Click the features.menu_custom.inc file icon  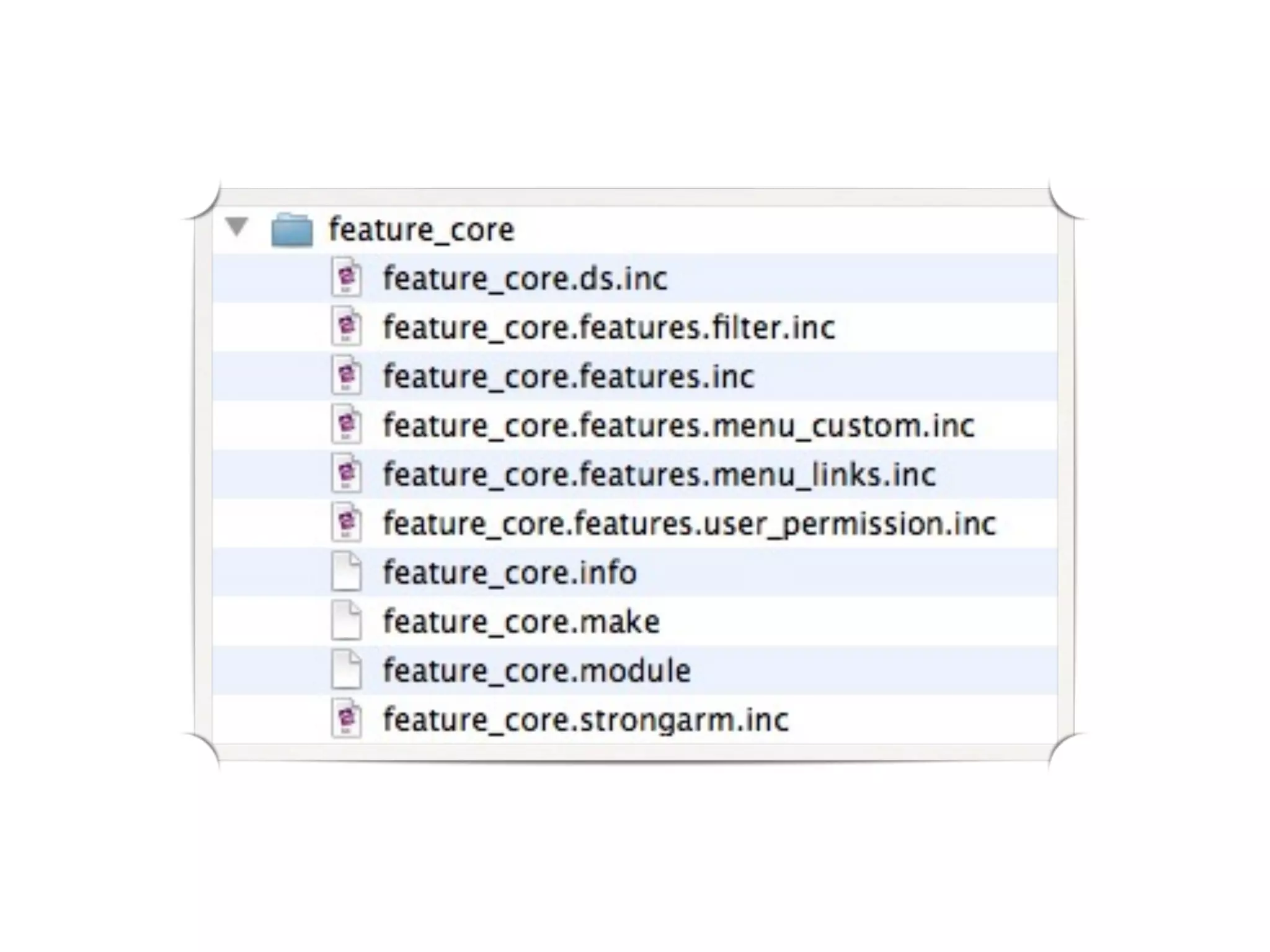[x=346, y=425]
